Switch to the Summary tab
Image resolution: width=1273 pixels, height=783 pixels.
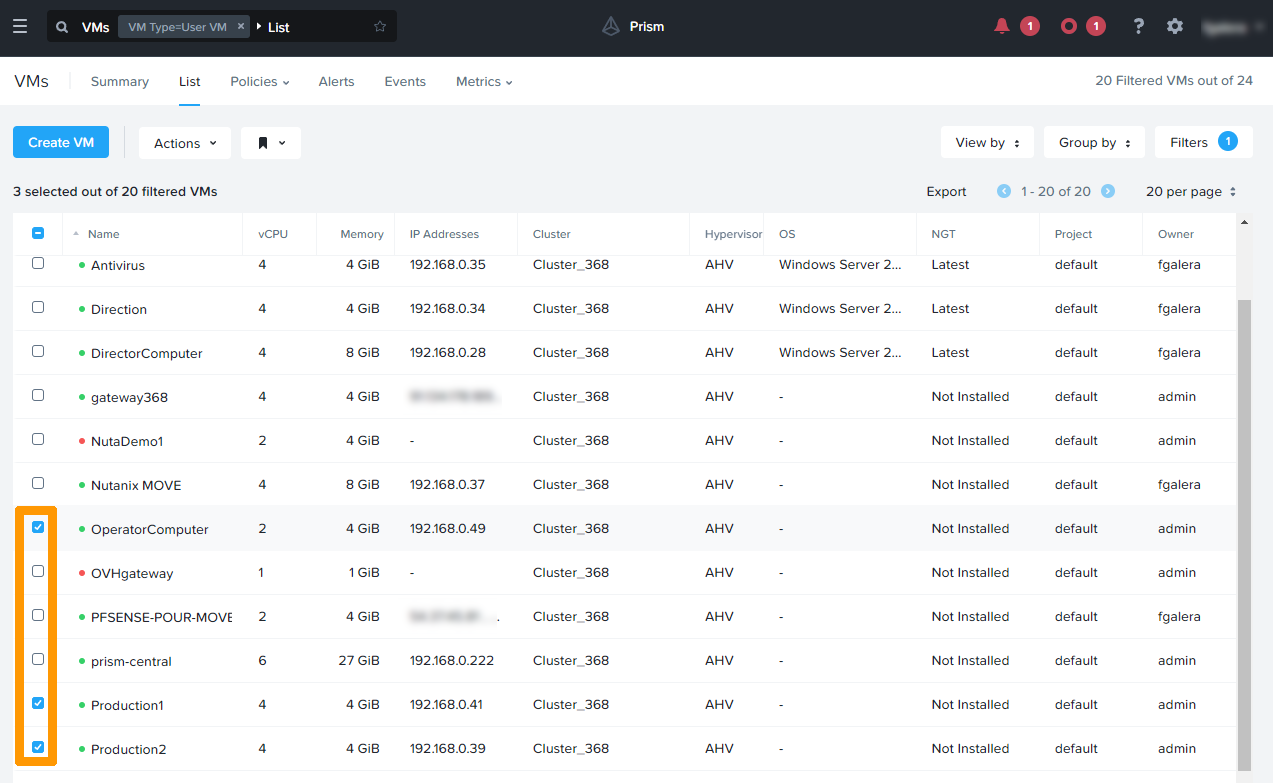[x=119, y=81]
